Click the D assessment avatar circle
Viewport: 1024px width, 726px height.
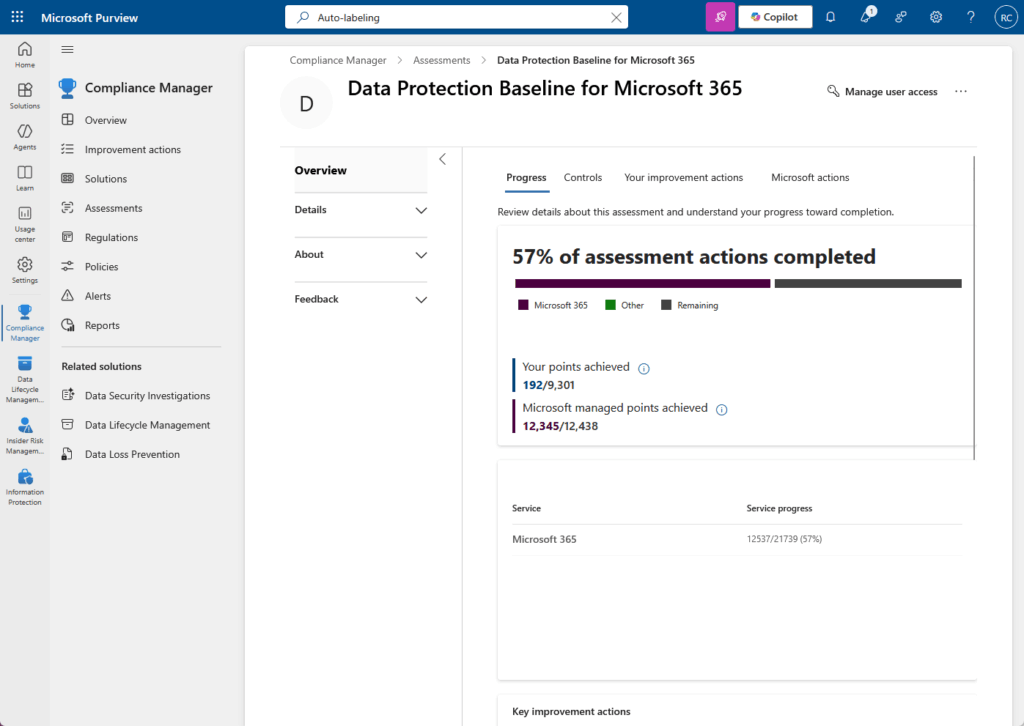pos(306,103)
